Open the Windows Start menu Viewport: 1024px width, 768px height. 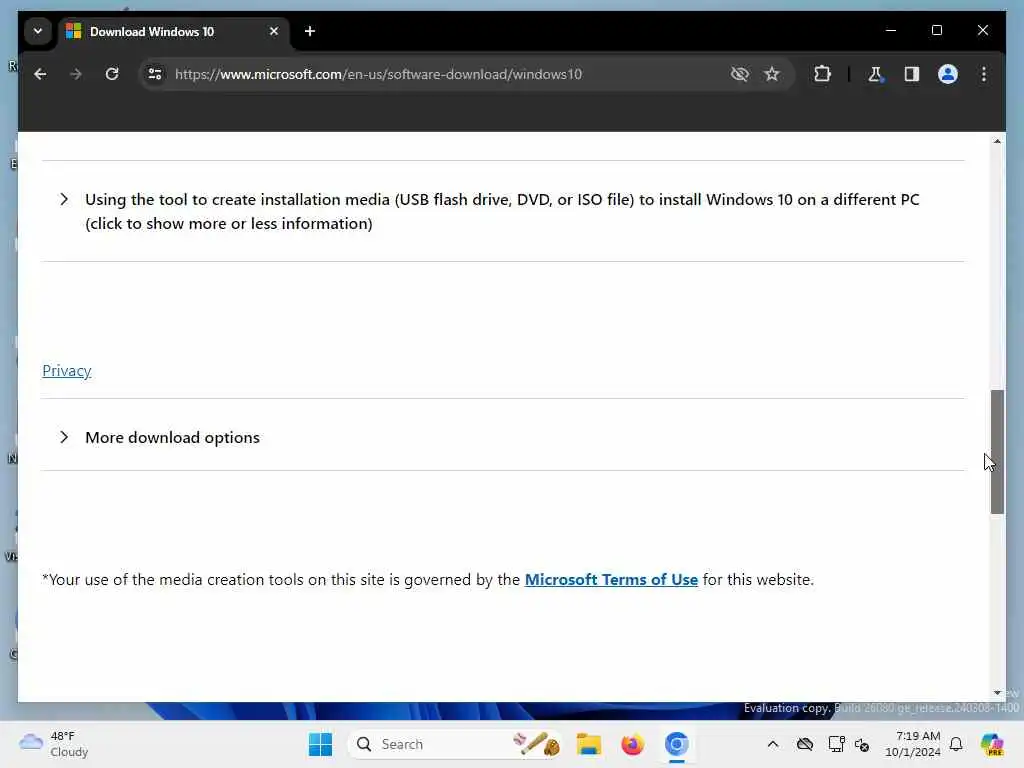click(x=320, y=744)
